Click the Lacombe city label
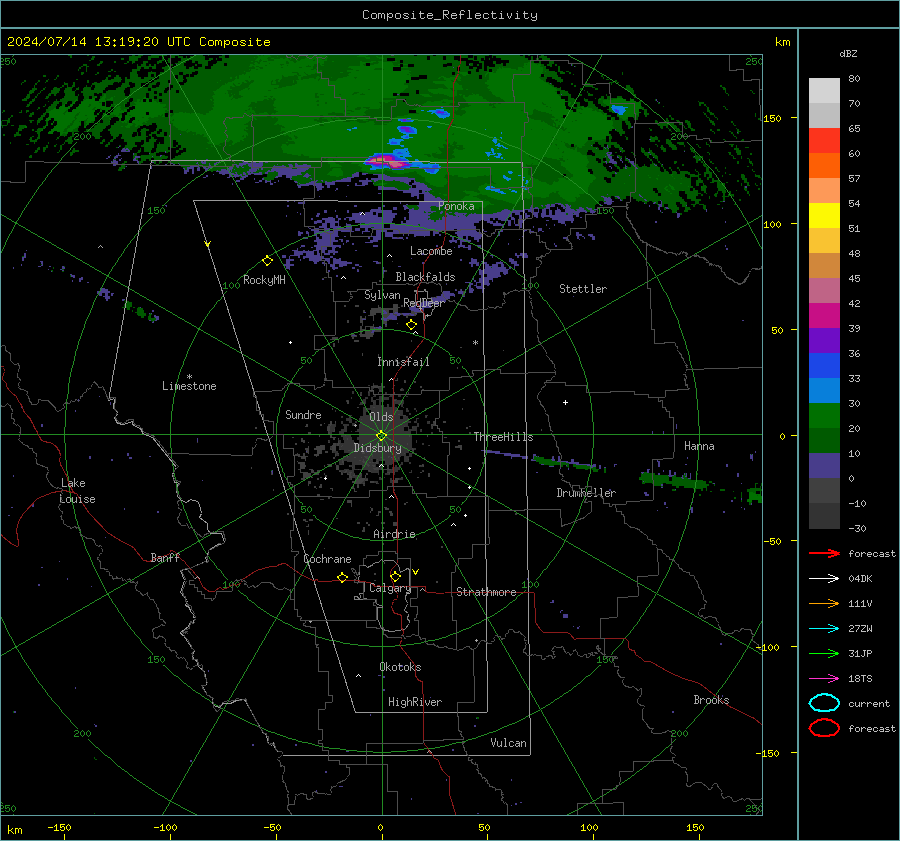Viewport: 900px width, 841px height. [431, 251]
